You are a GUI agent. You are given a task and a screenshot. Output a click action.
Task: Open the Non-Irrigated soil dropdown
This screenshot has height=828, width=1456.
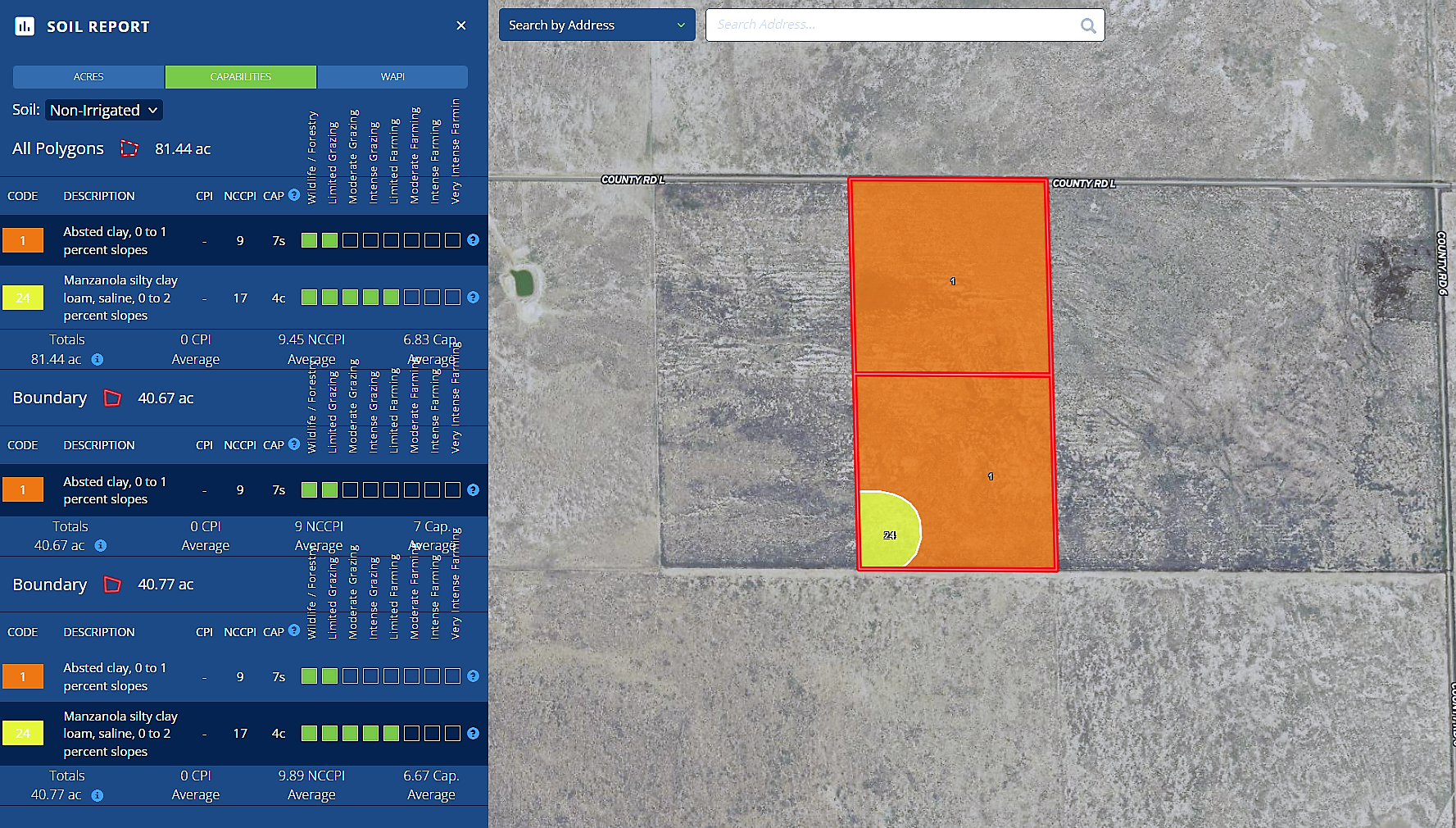[x=104, y=110]
